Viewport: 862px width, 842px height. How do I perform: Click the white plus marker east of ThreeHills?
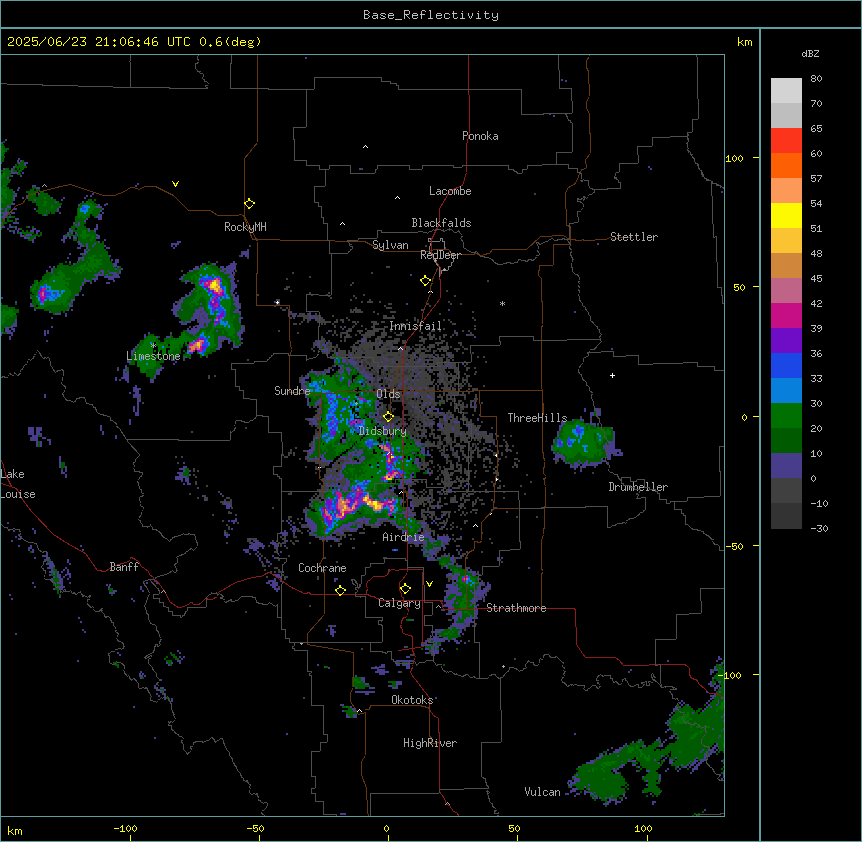click(612, 375)
